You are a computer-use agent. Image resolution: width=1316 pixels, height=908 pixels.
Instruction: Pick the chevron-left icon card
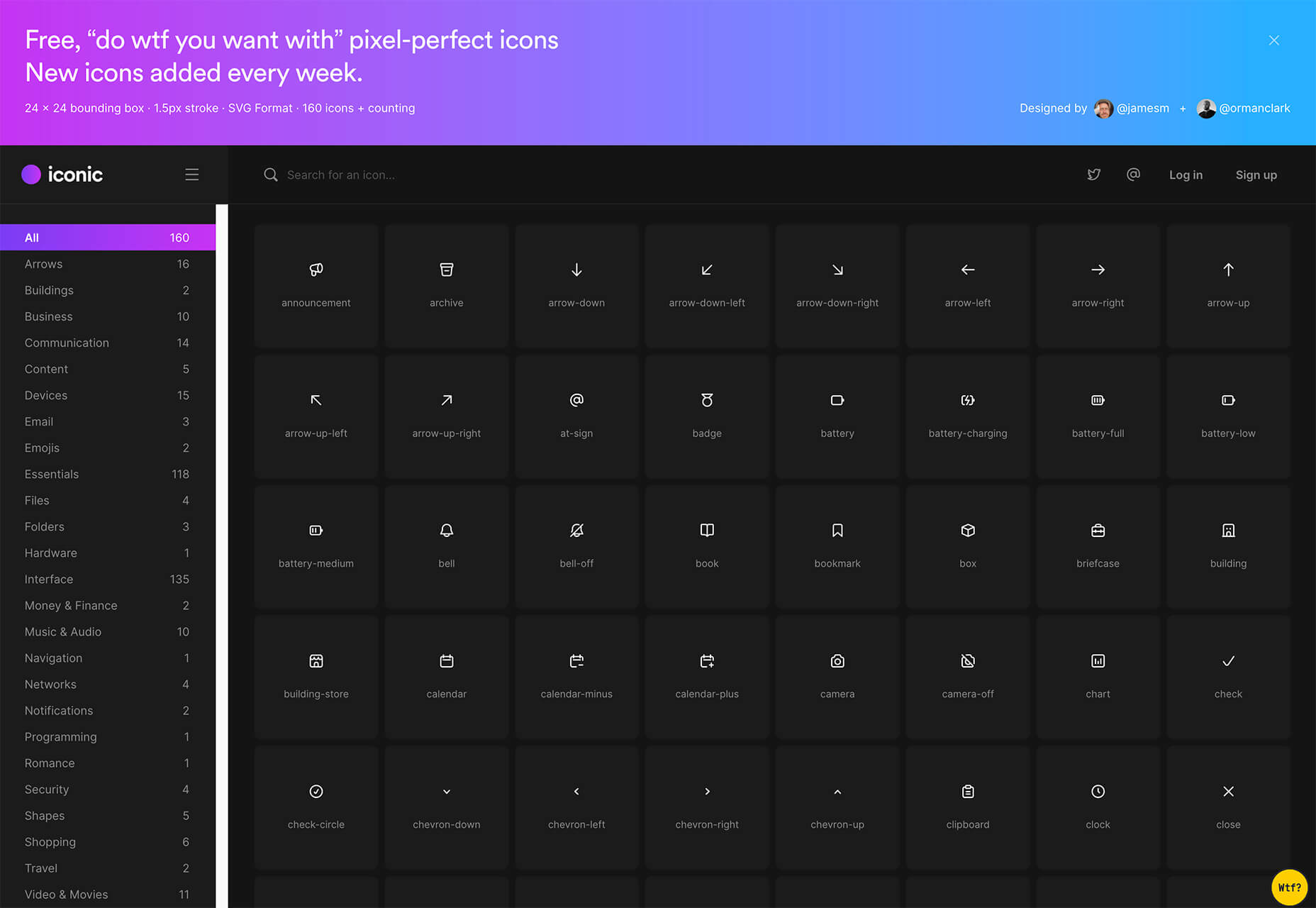(576, 808)
